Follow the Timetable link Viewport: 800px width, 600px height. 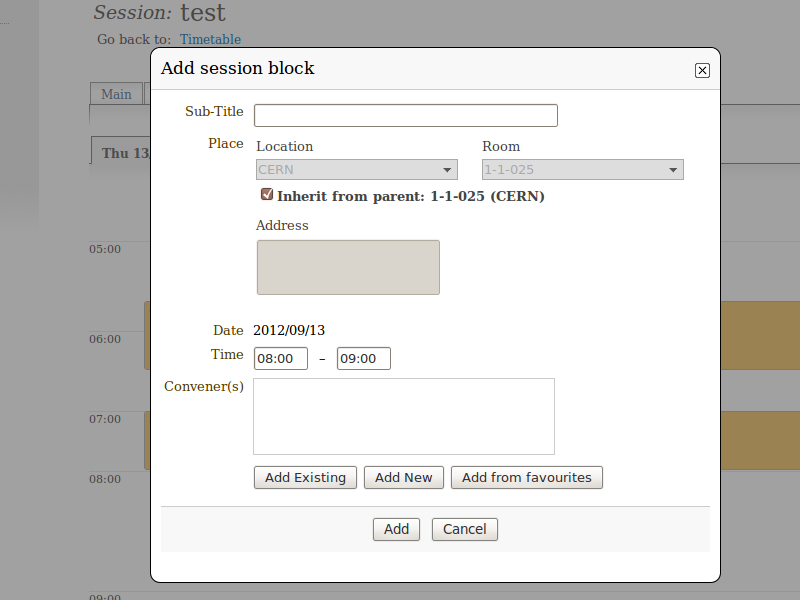click(210, 39)
